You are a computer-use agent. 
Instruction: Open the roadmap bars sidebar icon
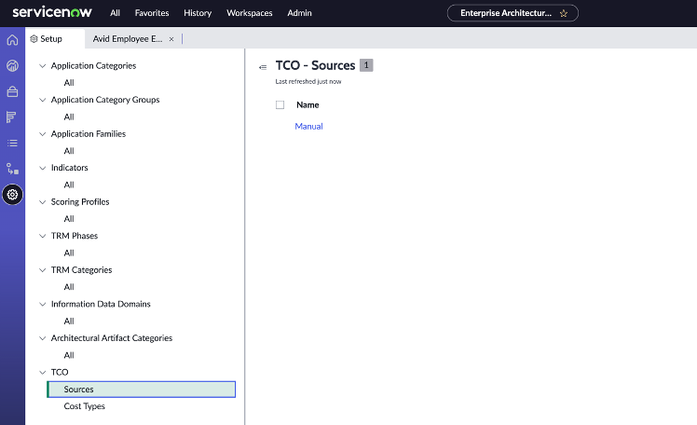click(12, 117)
